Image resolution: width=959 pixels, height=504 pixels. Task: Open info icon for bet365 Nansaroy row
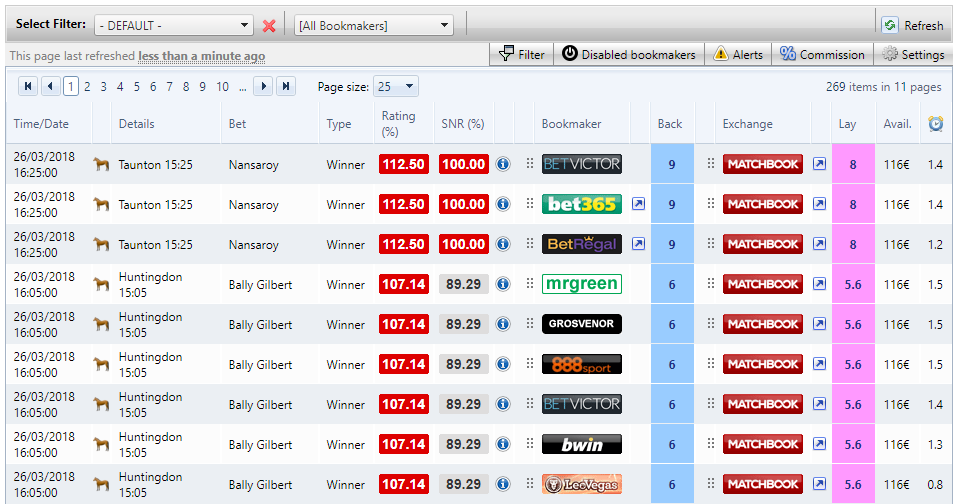(x=503, y=204)
